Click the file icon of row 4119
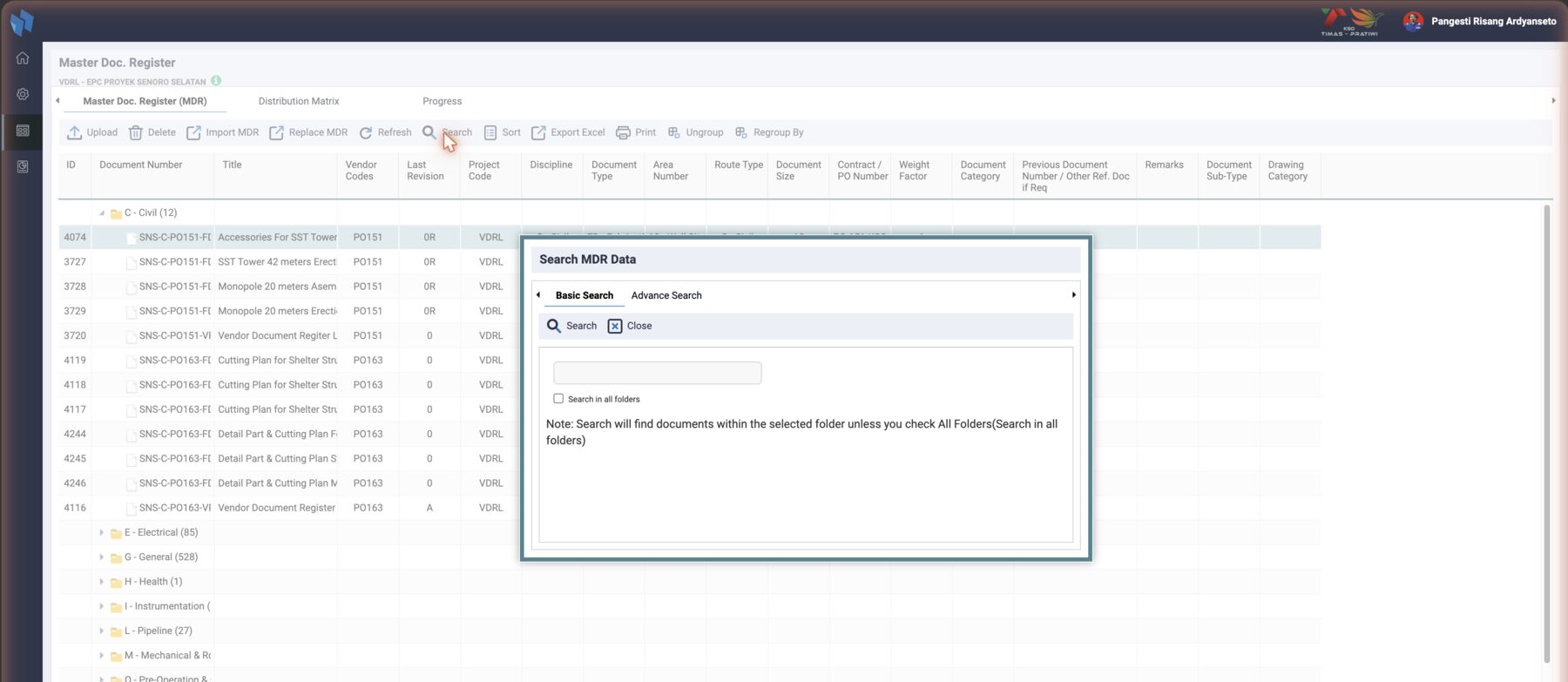 tap(132, 360)
